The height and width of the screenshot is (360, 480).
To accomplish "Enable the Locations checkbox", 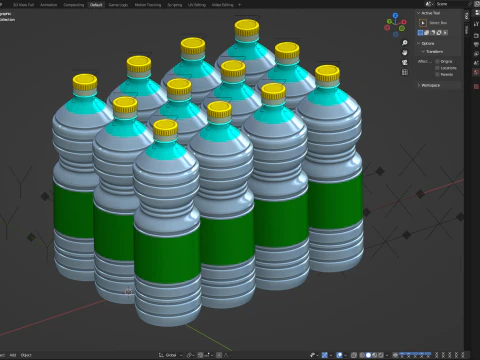I will click(x=437, y=68).
